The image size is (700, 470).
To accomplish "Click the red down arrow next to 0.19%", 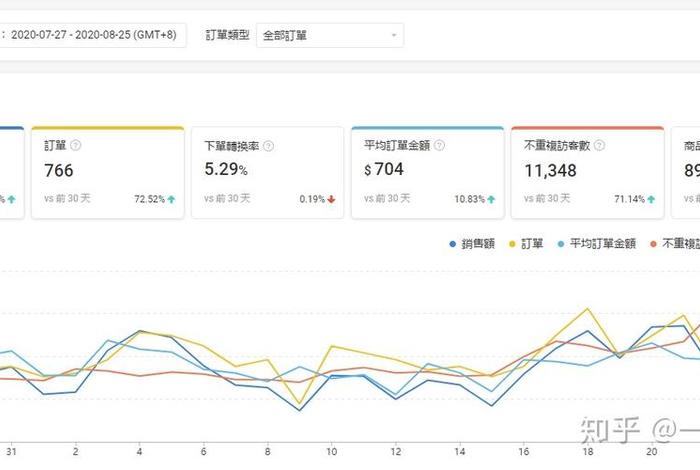I will (x=331, y=199).
